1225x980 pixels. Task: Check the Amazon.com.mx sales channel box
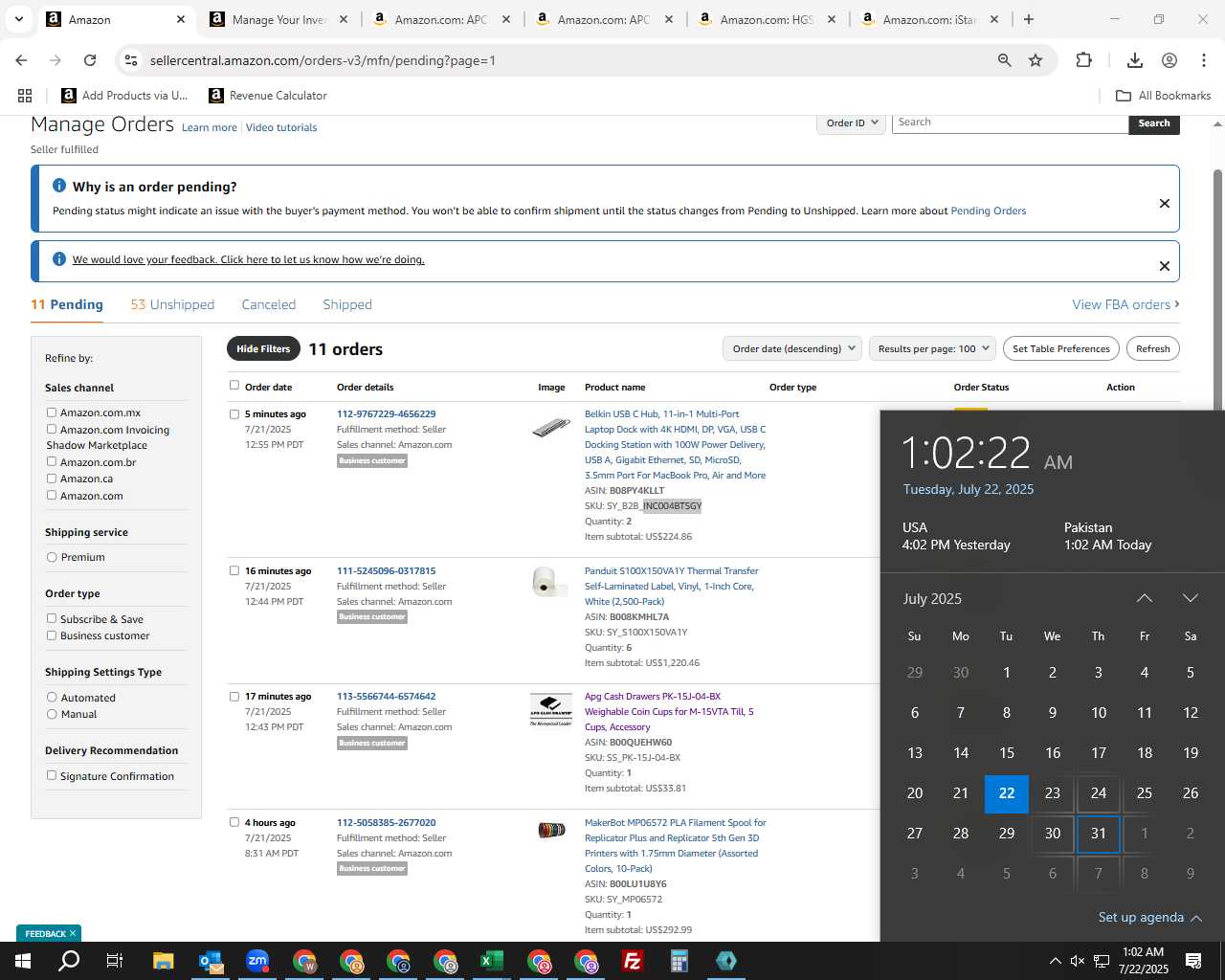click(52, 412)
